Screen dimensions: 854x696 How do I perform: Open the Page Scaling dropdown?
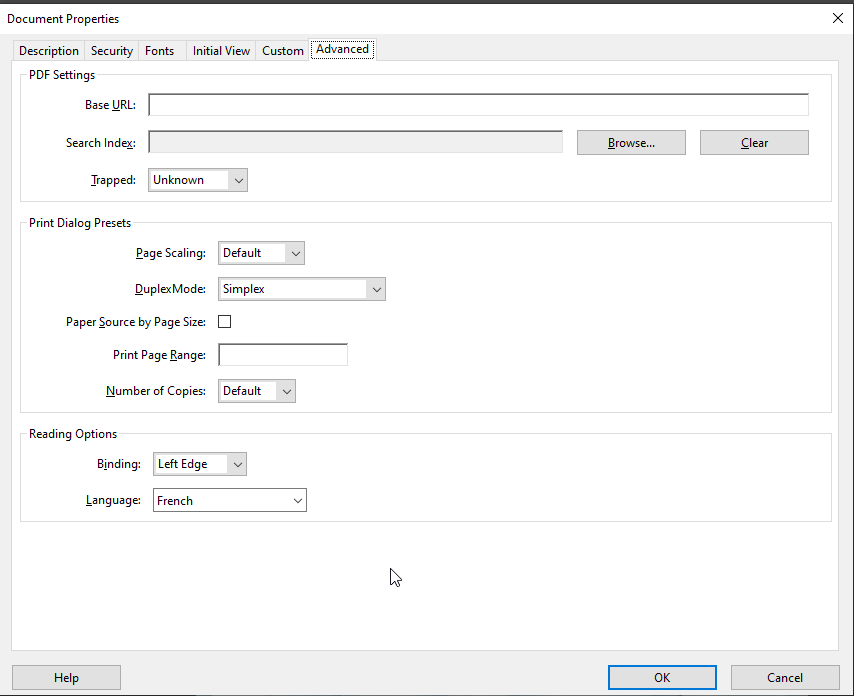(262, 253)
